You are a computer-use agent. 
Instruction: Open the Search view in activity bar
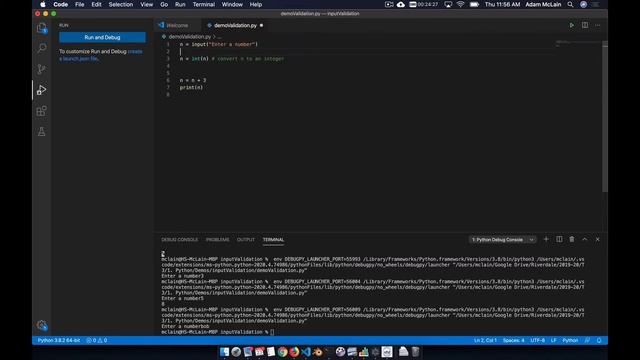[42, 48]
